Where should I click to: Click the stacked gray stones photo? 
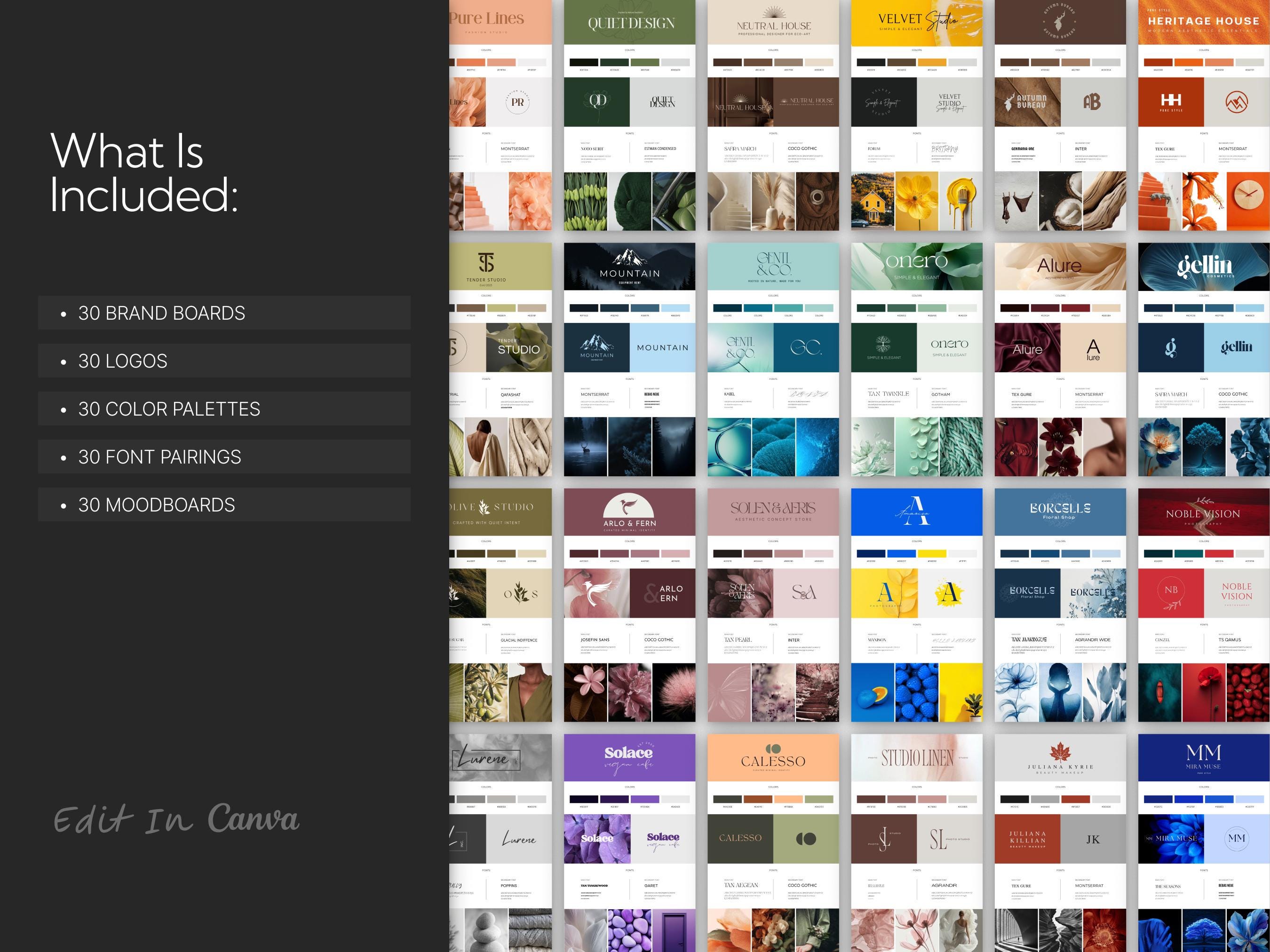(487, 930)
